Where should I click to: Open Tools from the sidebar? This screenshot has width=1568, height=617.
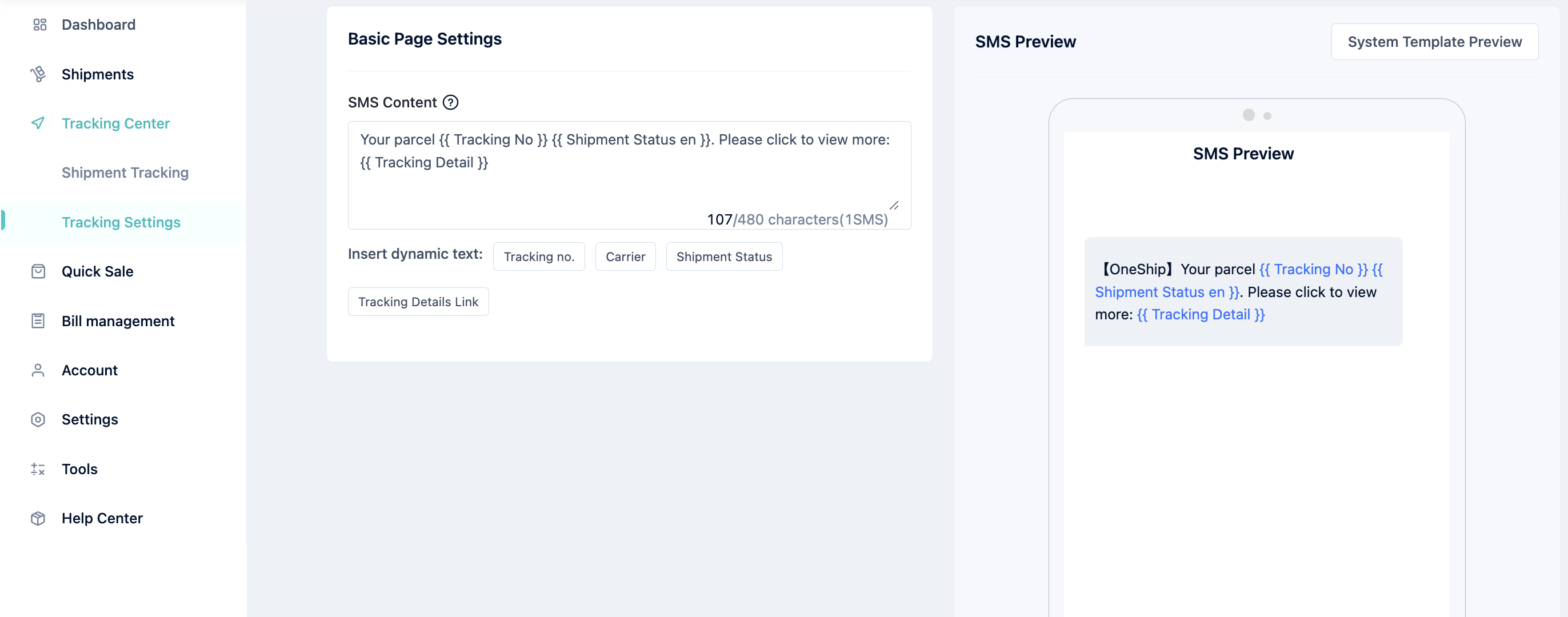point(79,469)
